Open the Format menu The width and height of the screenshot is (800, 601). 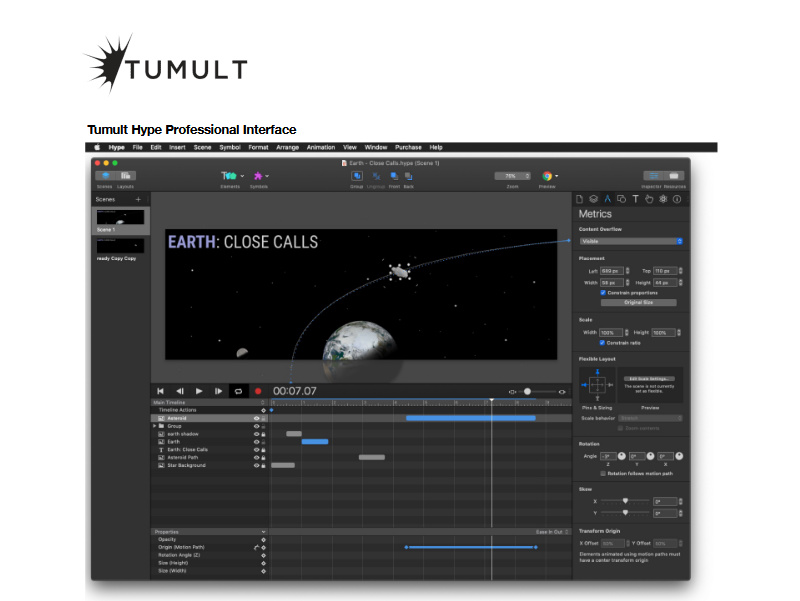(258, 147)
